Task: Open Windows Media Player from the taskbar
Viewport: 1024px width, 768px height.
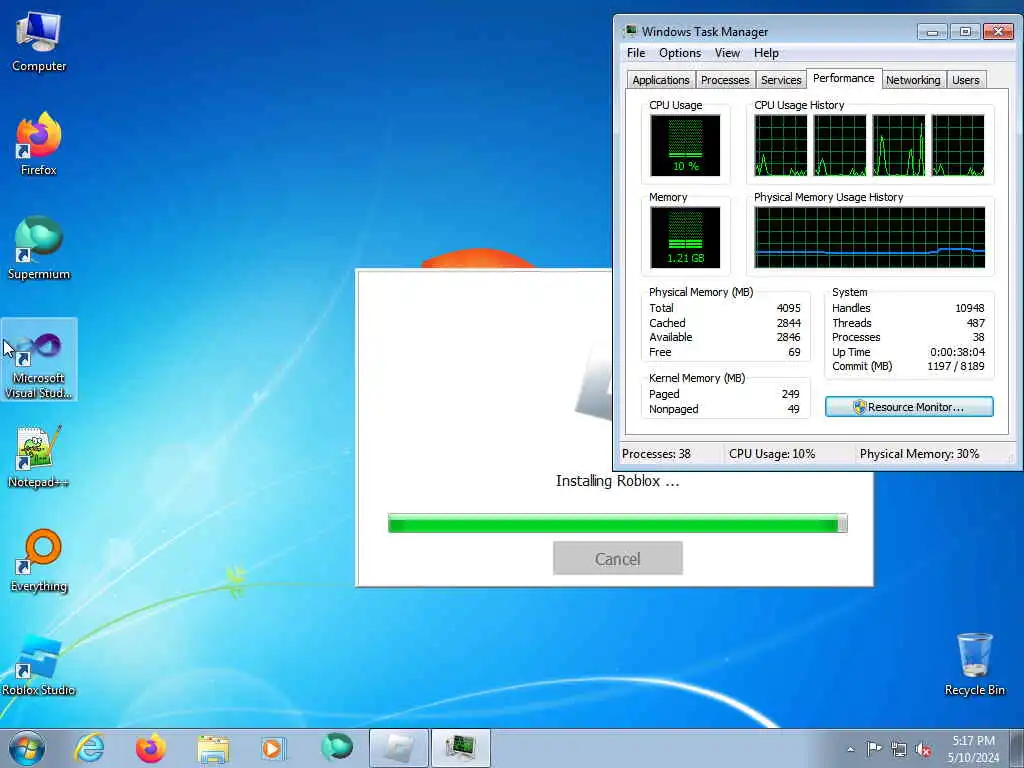Action: coord(273,748)
